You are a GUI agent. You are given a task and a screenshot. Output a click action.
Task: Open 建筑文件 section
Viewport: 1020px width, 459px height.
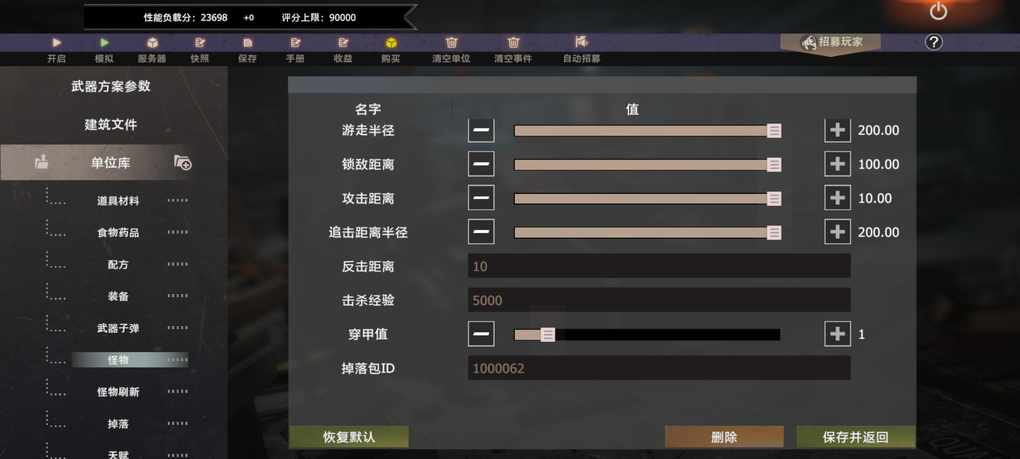pyautogui.click(x=111, y=124)
